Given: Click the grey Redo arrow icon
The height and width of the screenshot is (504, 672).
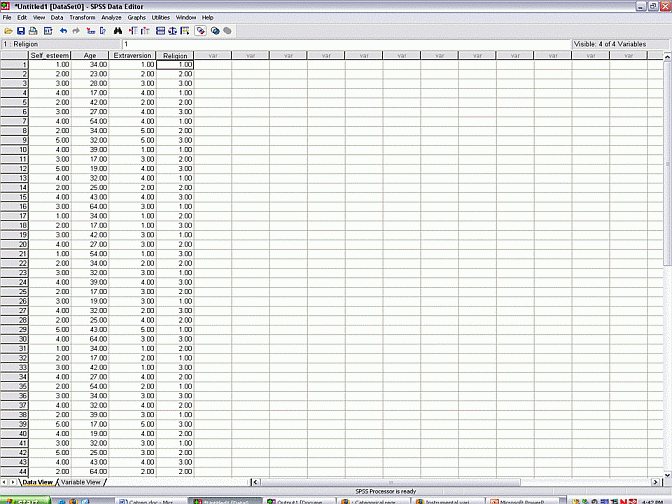Looking at the screenshot, I should pos(76,31).
